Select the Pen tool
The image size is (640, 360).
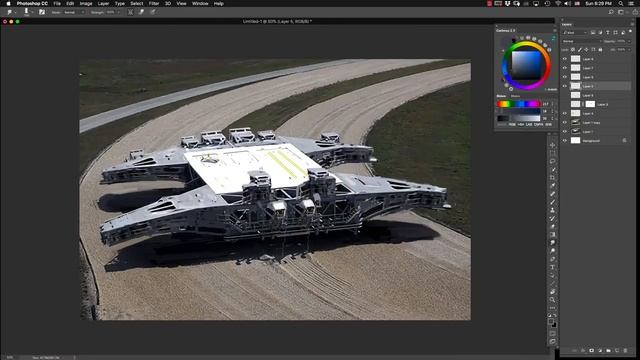tap(553, 259)
